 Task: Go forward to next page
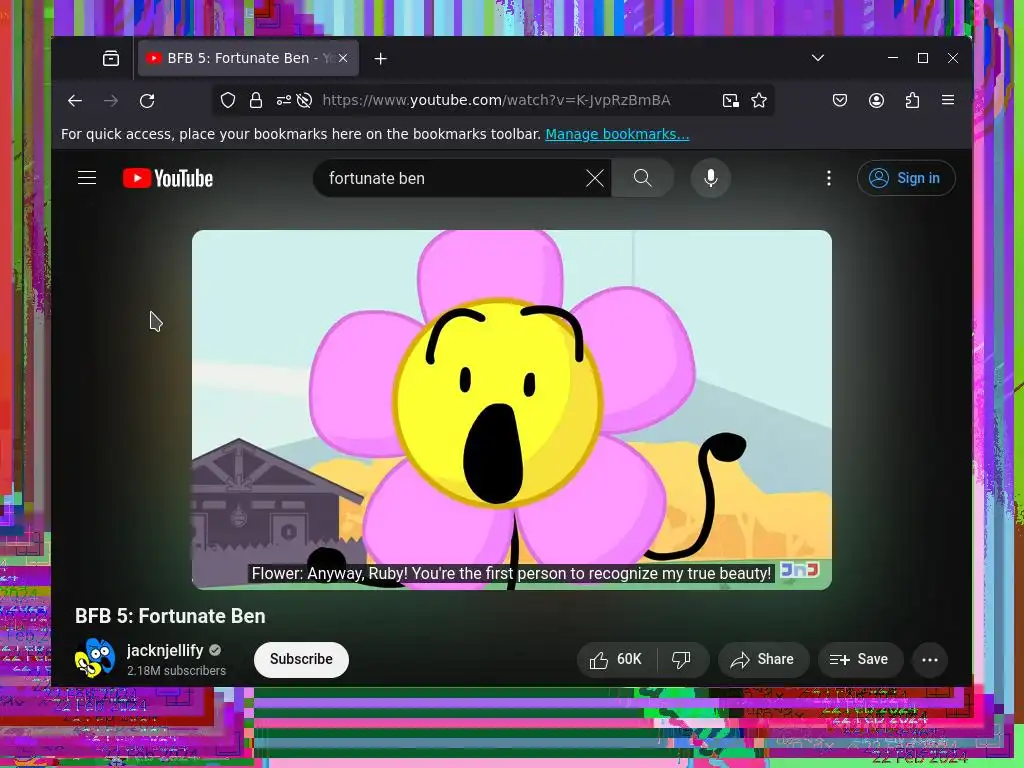[111, 101]
